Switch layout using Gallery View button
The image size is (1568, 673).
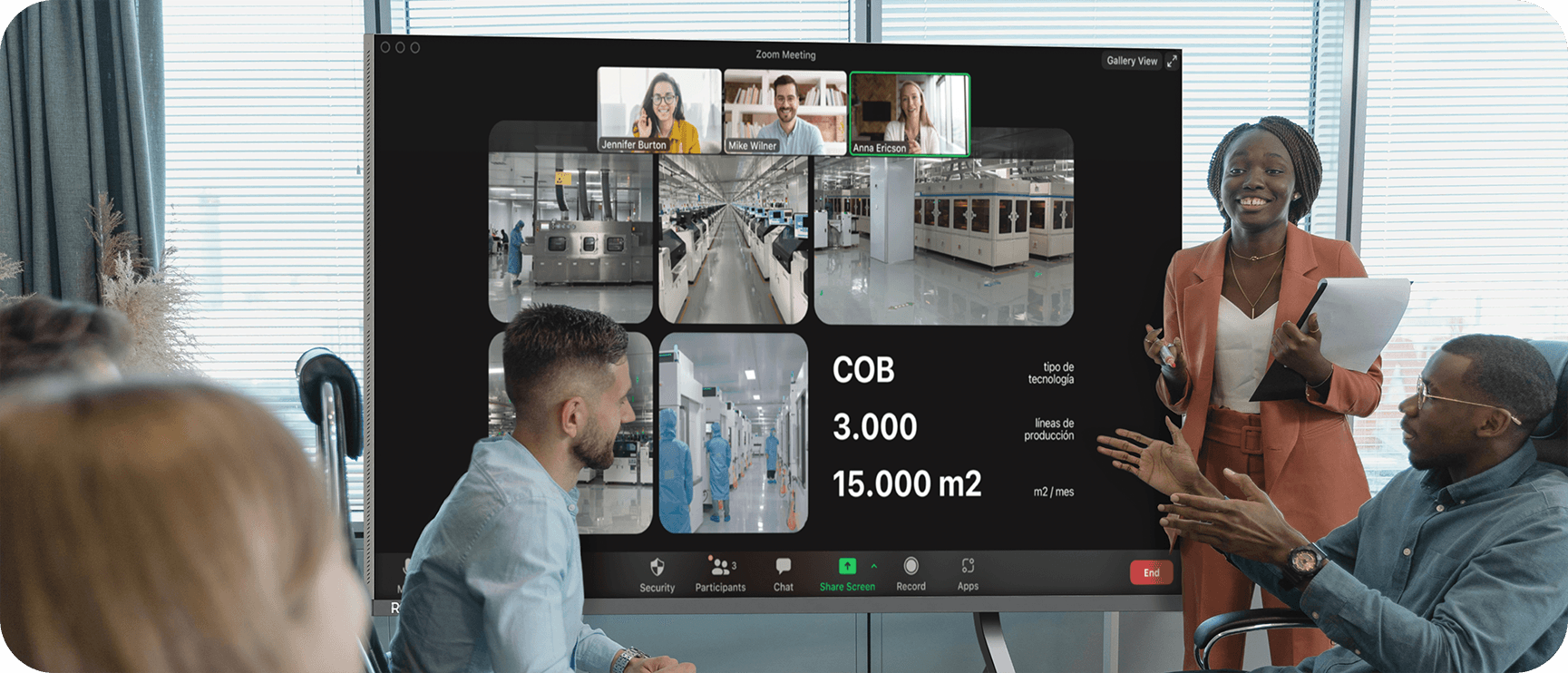1132,61
